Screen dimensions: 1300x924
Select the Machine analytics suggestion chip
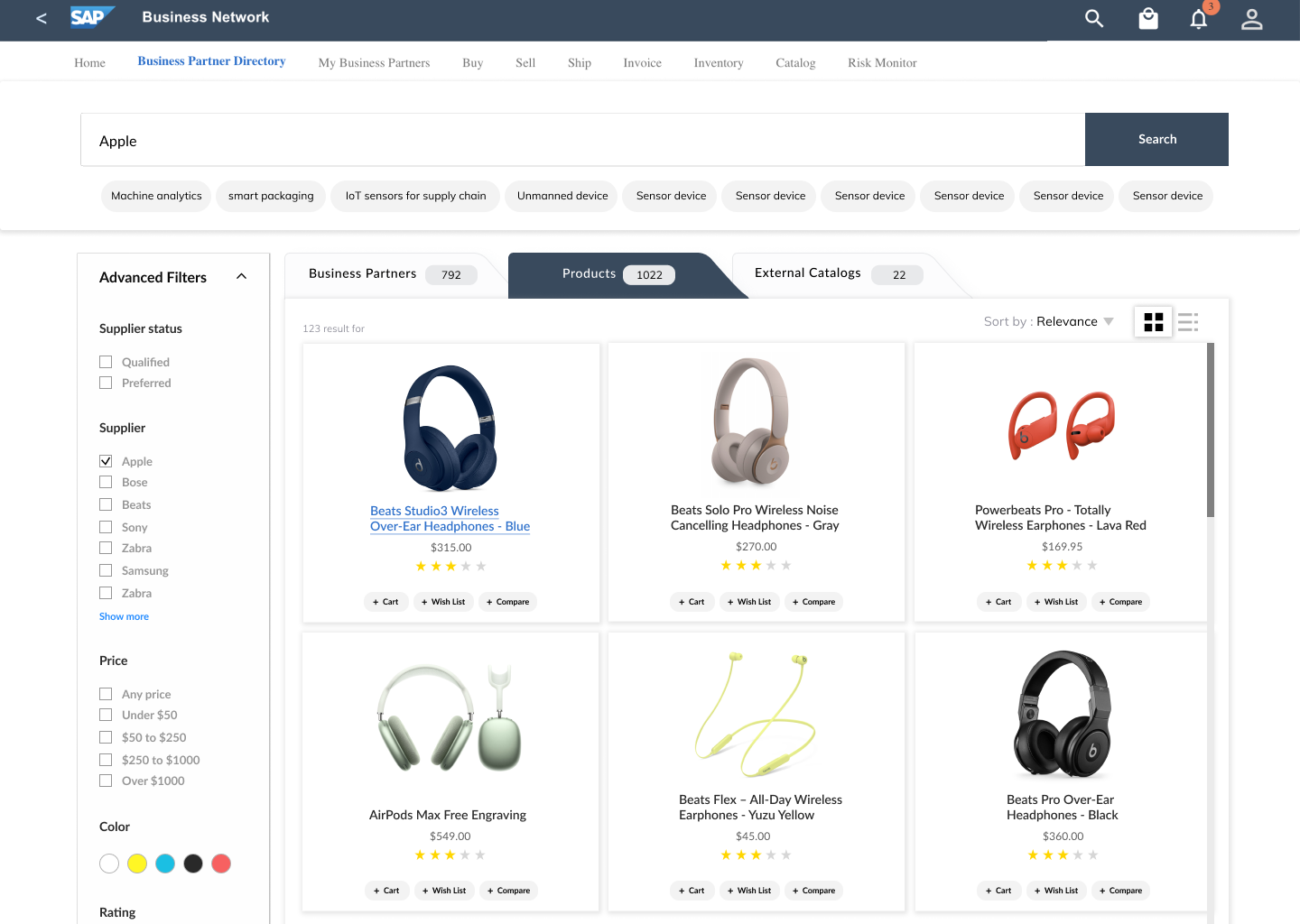click(156, 196)
